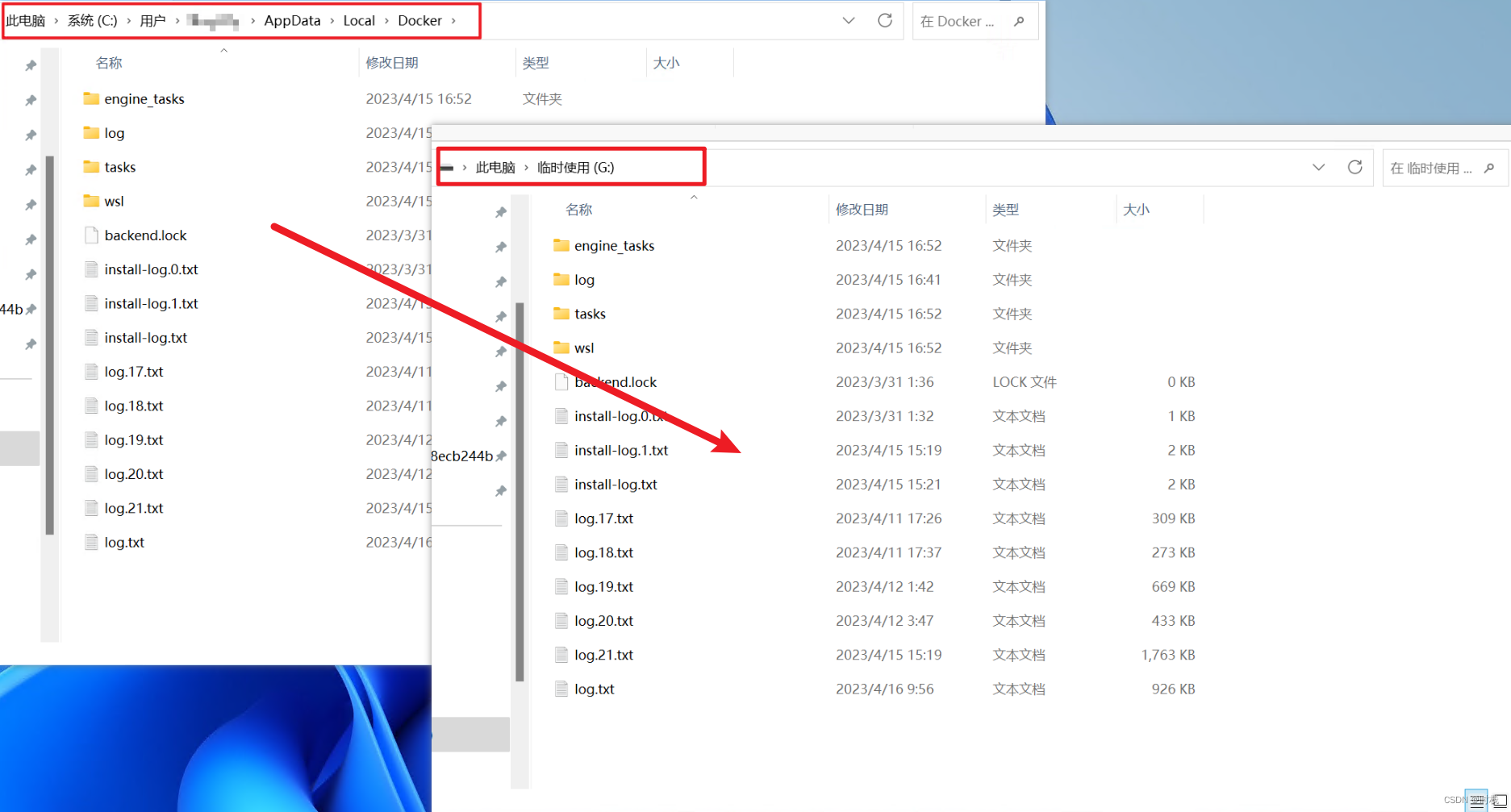Select log.txt in Docker window

point(124,543)
